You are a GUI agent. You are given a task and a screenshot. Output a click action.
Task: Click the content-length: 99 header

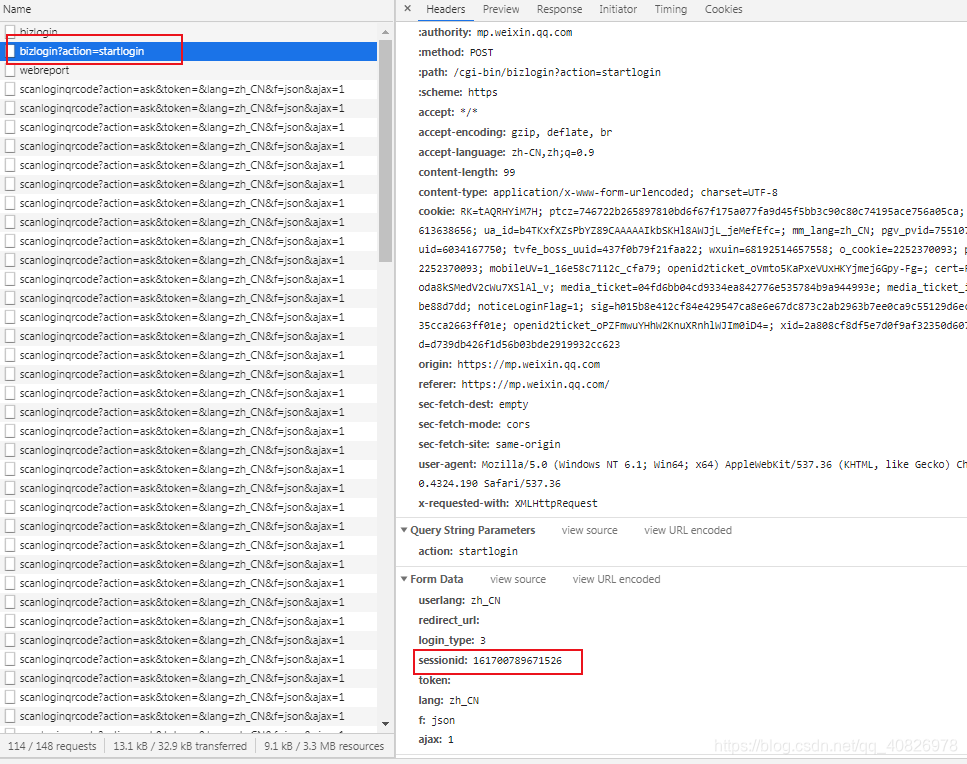pyautogui.click(x=466, y=172)
